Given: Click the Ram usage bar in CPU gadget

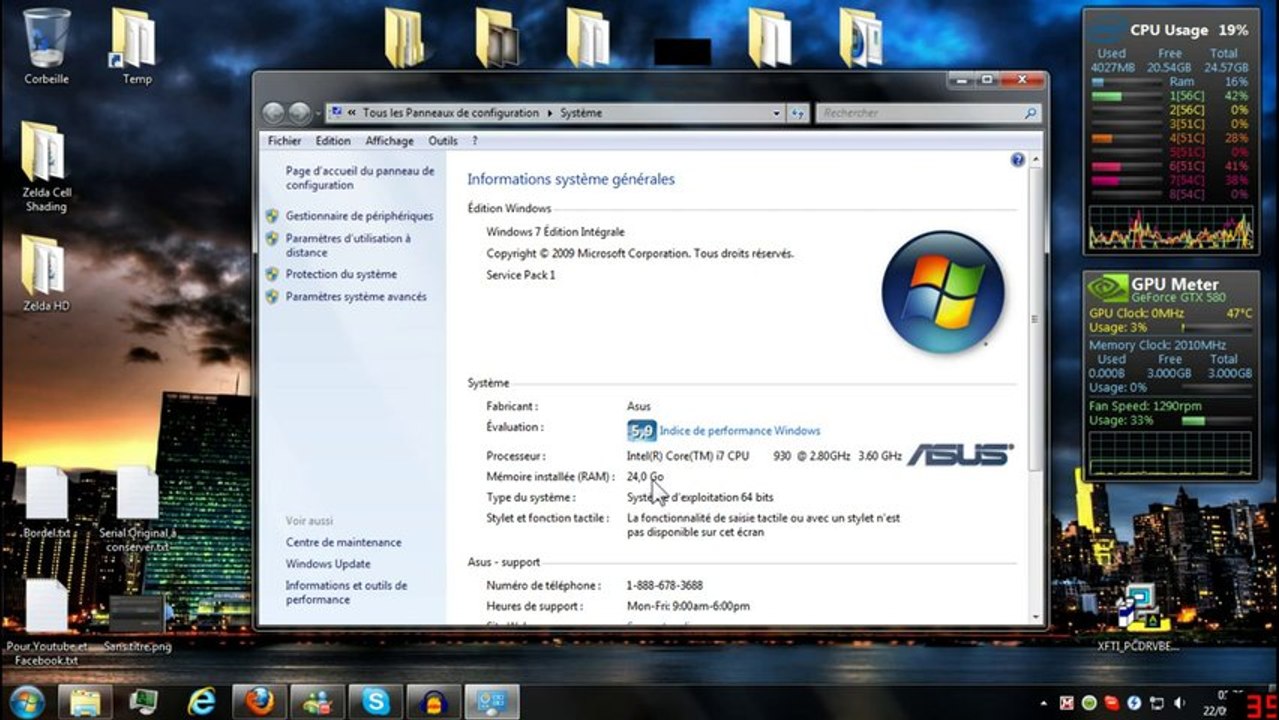Looking at the screenshot, I should (1127, 82).
